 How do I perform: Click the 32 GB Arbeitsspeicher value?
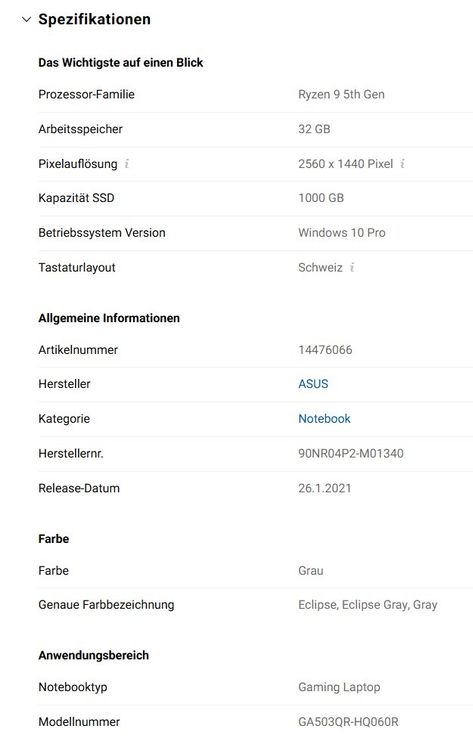point(314,129)
